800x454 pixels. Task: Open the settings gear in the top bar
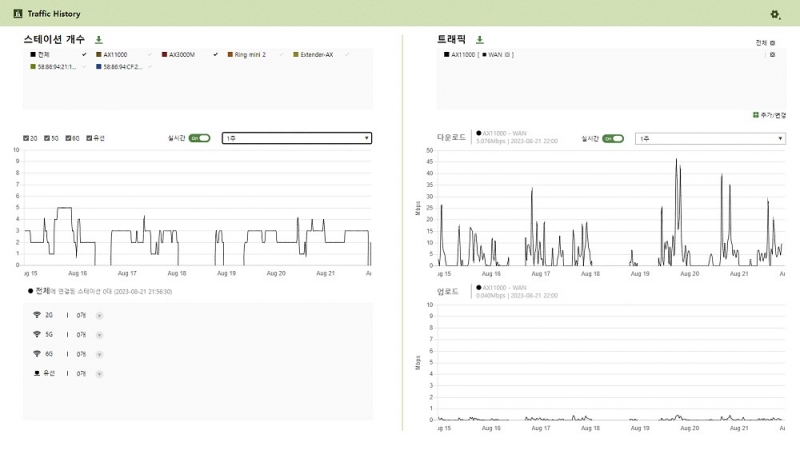tap(774, 14)
